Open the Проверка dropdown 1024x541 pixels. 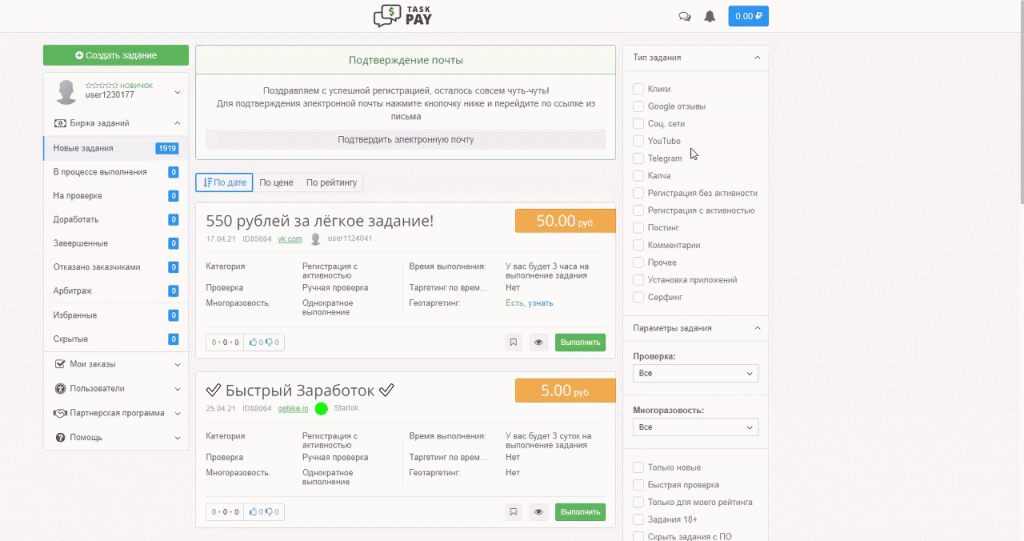point(695,373)
